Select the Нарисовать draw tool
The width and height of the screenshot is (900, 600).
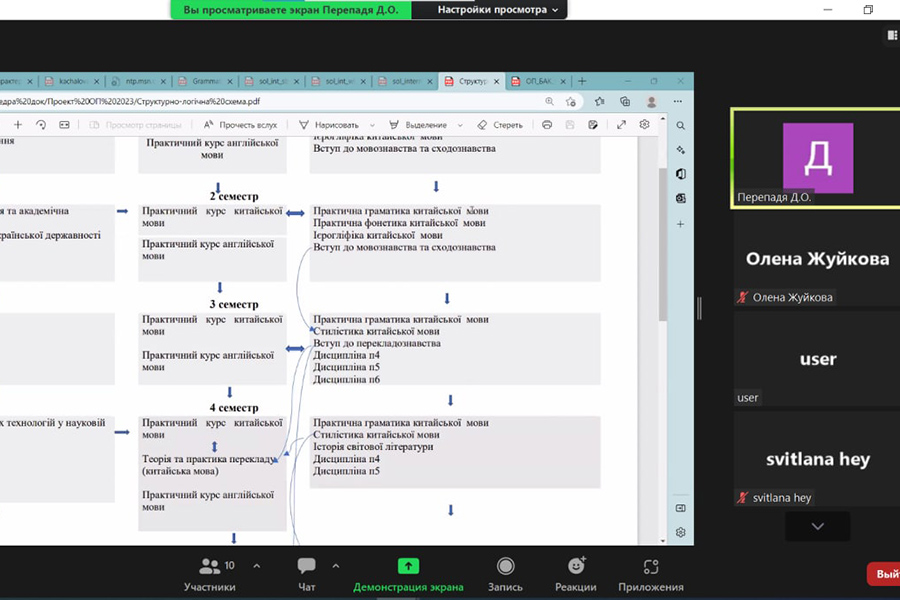(329, 125)
